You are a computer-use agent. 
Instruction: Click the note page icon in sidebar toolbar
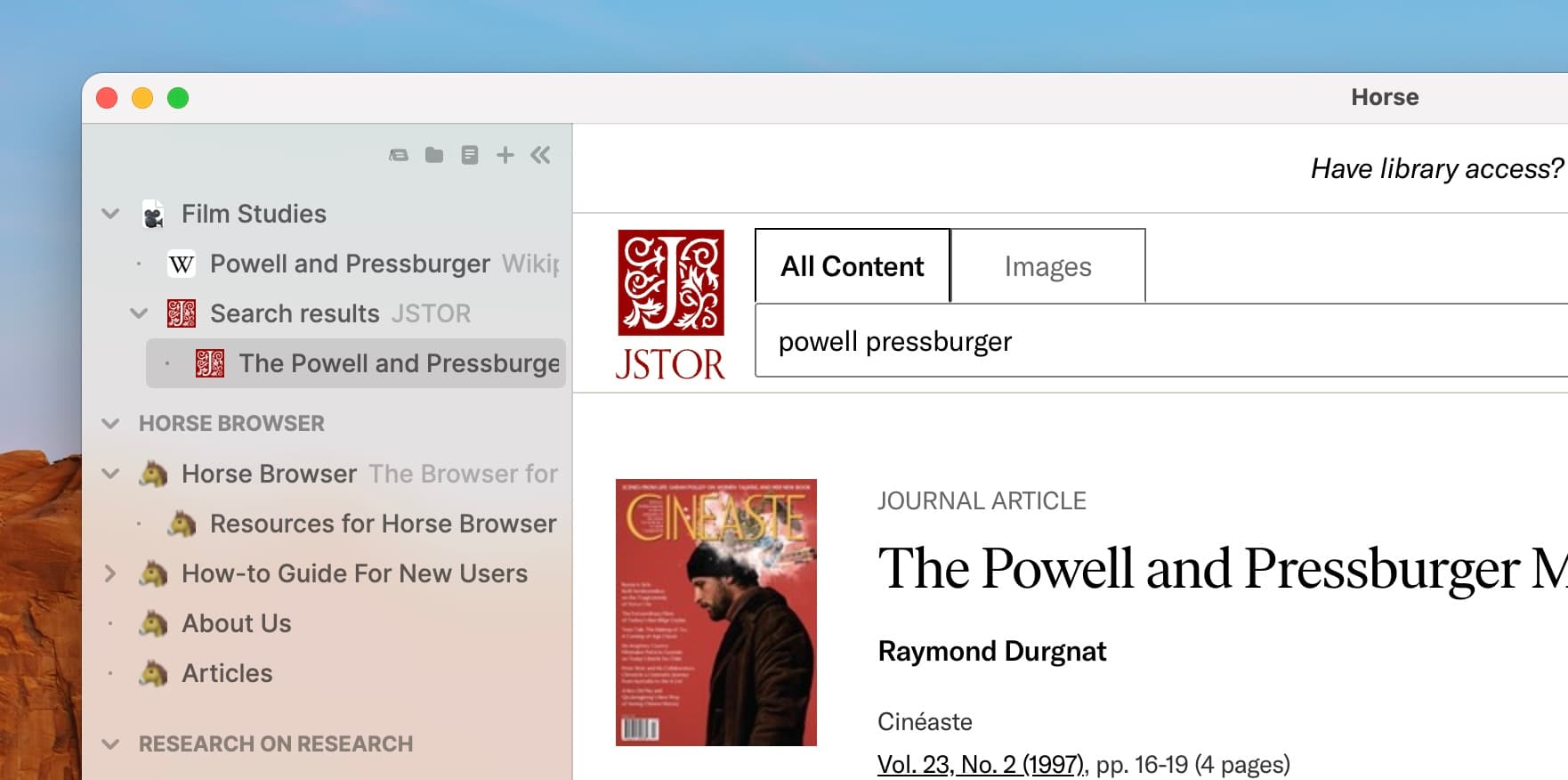click(470, 155)
